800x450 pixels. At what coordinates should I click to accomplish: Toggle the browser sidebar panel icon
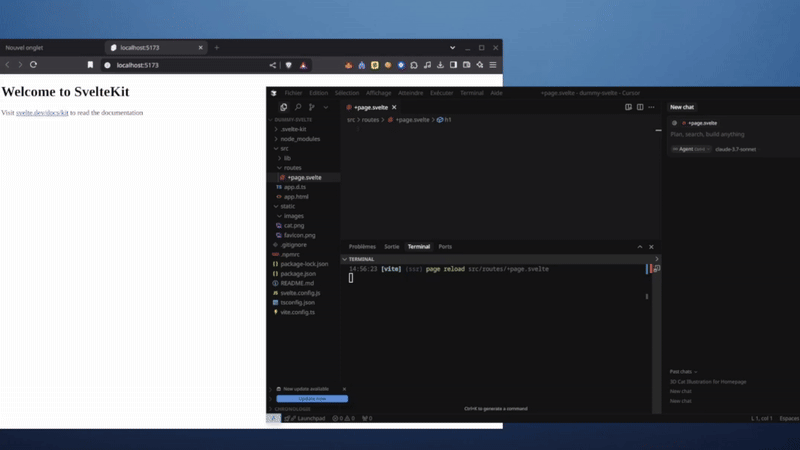(x=454, y=65)
